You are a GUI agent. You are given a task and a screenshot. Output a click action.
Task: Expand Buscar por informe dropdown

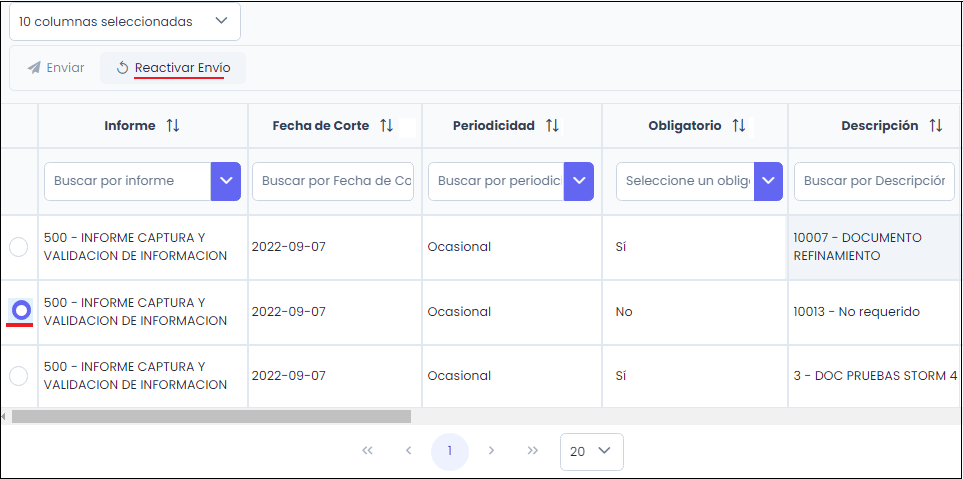pos(225,181)
